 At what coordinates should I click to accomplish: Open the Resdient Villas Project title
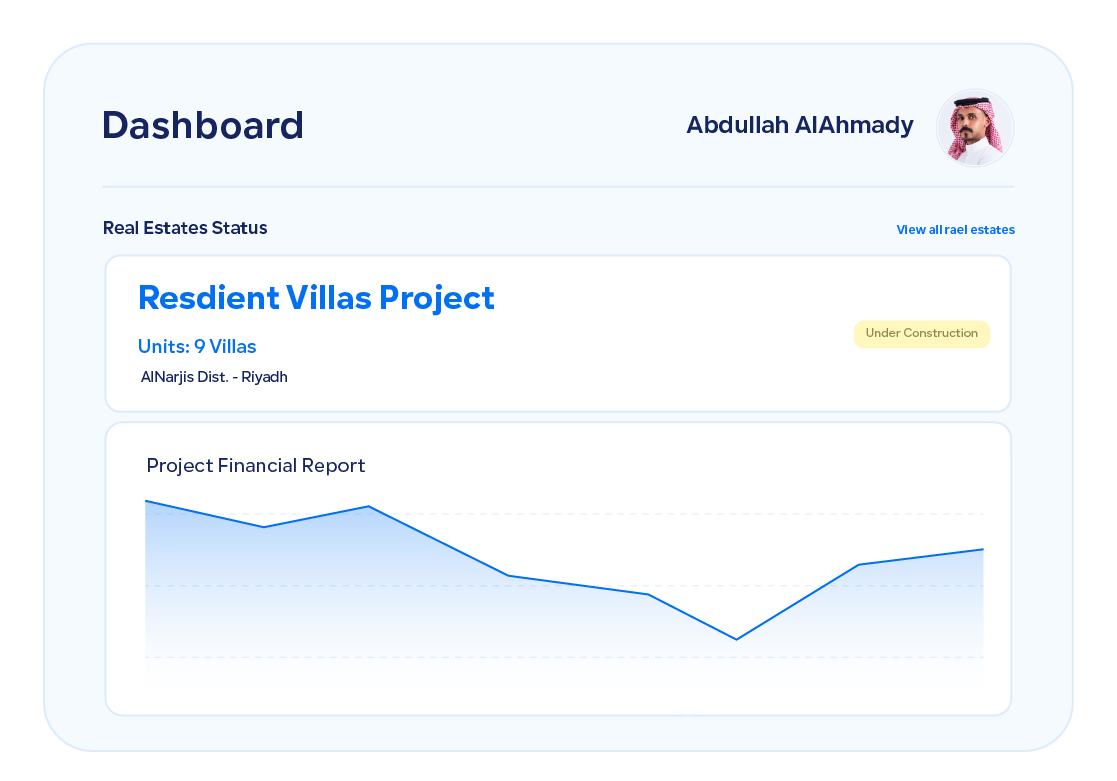(316, 298)
